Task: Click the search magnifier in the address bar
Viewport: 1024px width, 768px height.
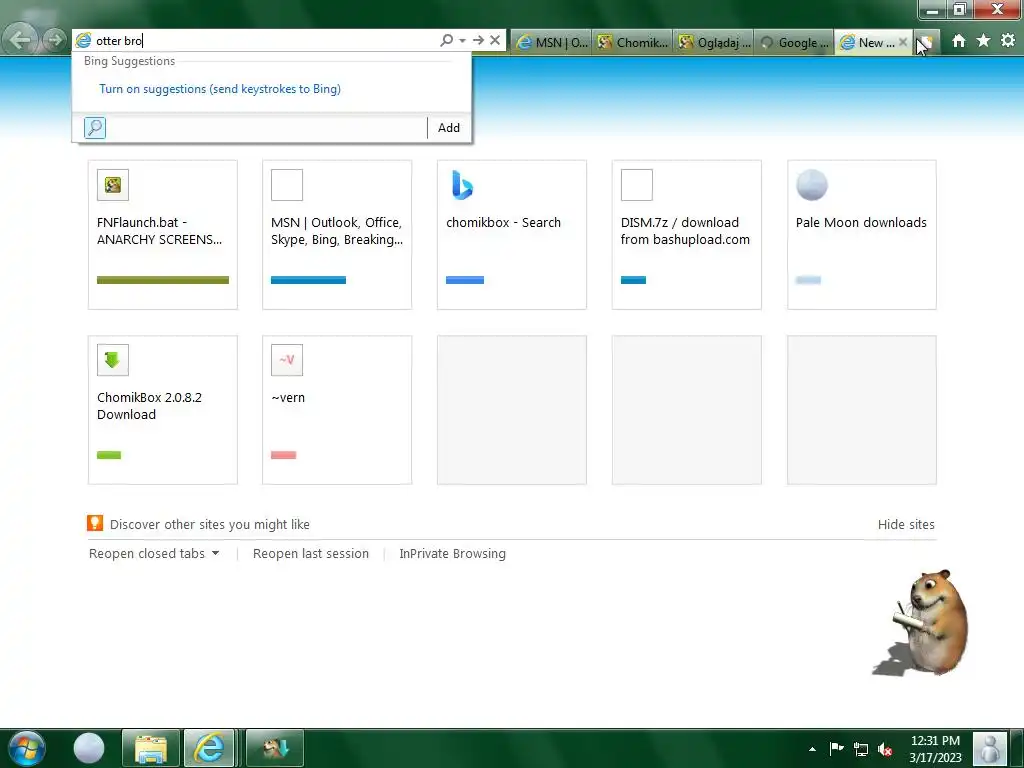Action: click(x=447, y=40)
